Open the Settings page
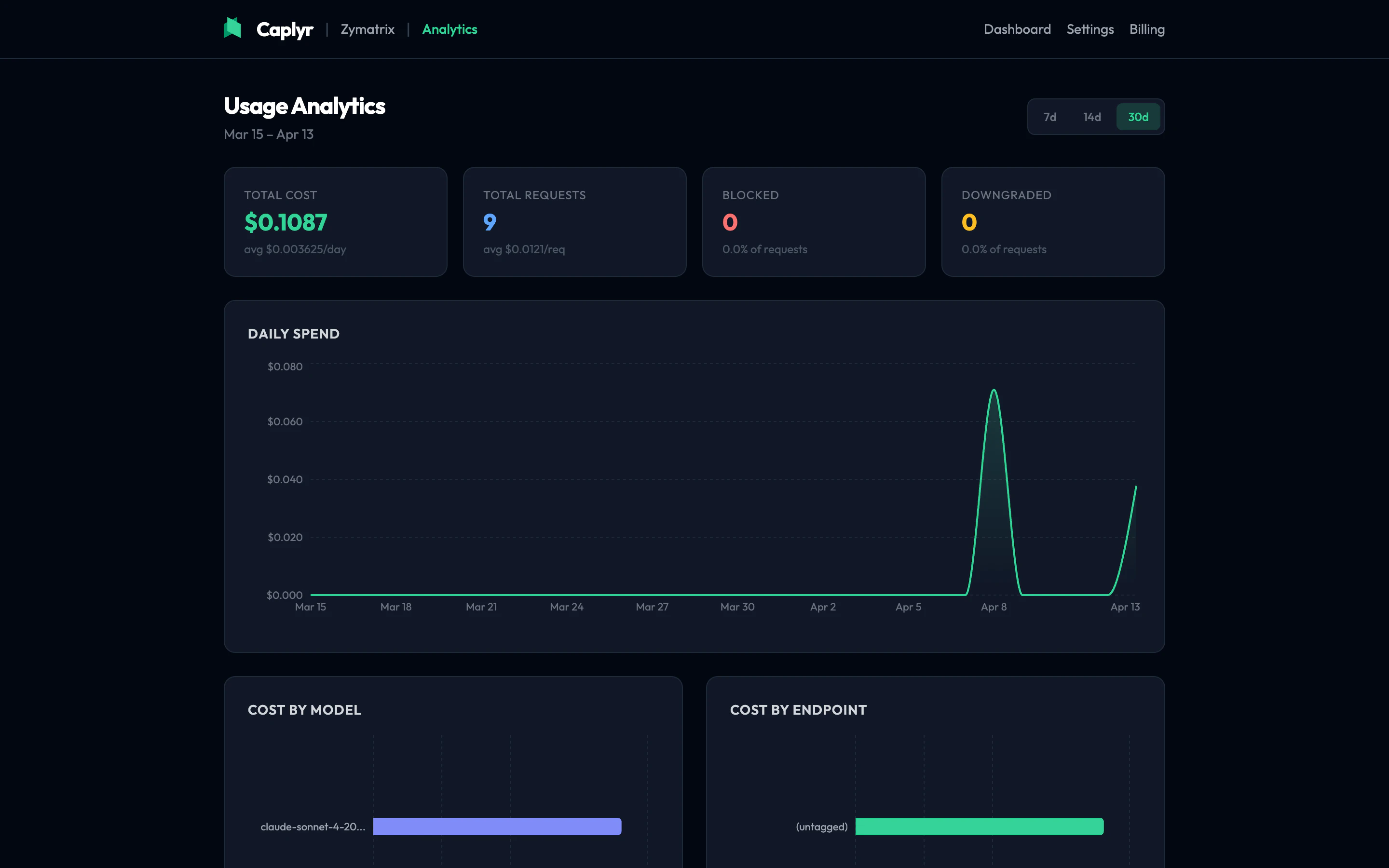This screenshot has width=1389, height=868. (x=1090, y=29)
